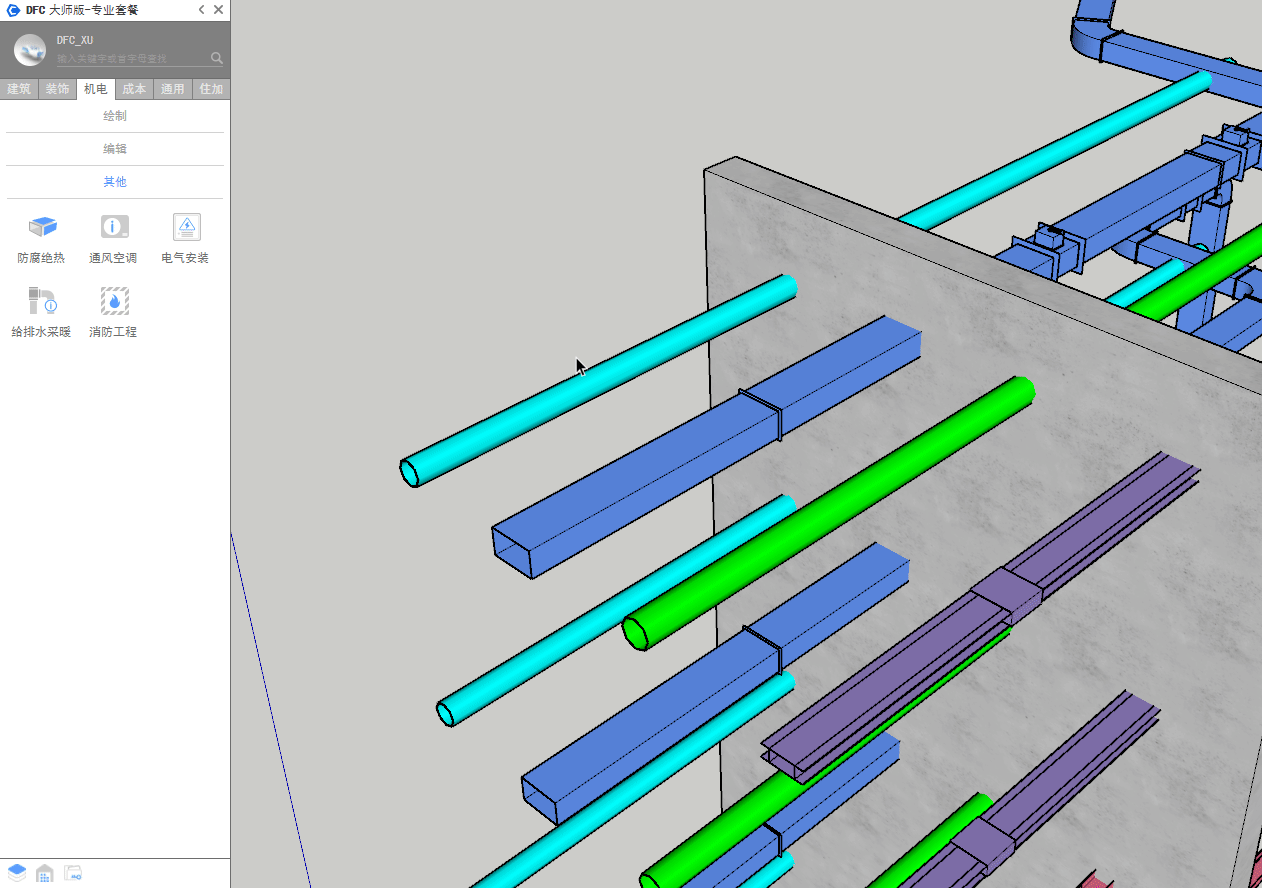Image resolution: width=1262 pixels, height=888 pixels.
Task: Switch to the 建筑 tab
Action: click(19, 89)
